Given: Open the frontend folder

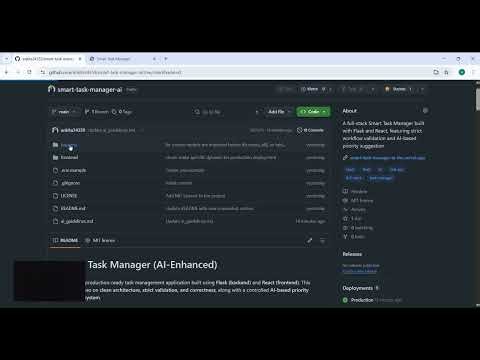Looking at the screenshot, I should click(69, 157).
